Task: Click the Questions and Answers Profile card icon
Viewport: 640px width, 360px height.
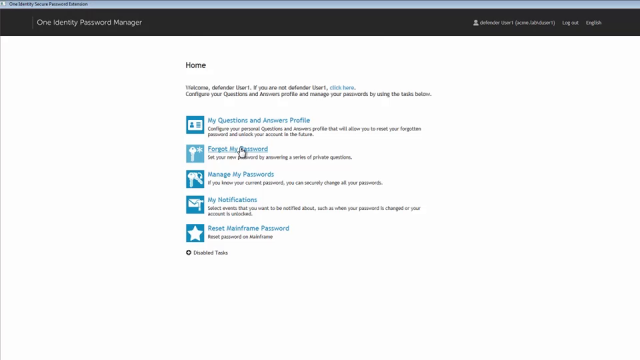Action: pos(195,125)
